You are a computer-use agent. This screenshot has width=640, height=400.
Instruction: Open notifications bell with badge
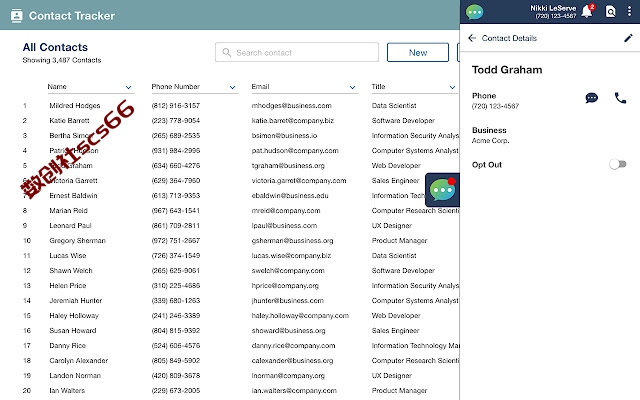(588, 11)
